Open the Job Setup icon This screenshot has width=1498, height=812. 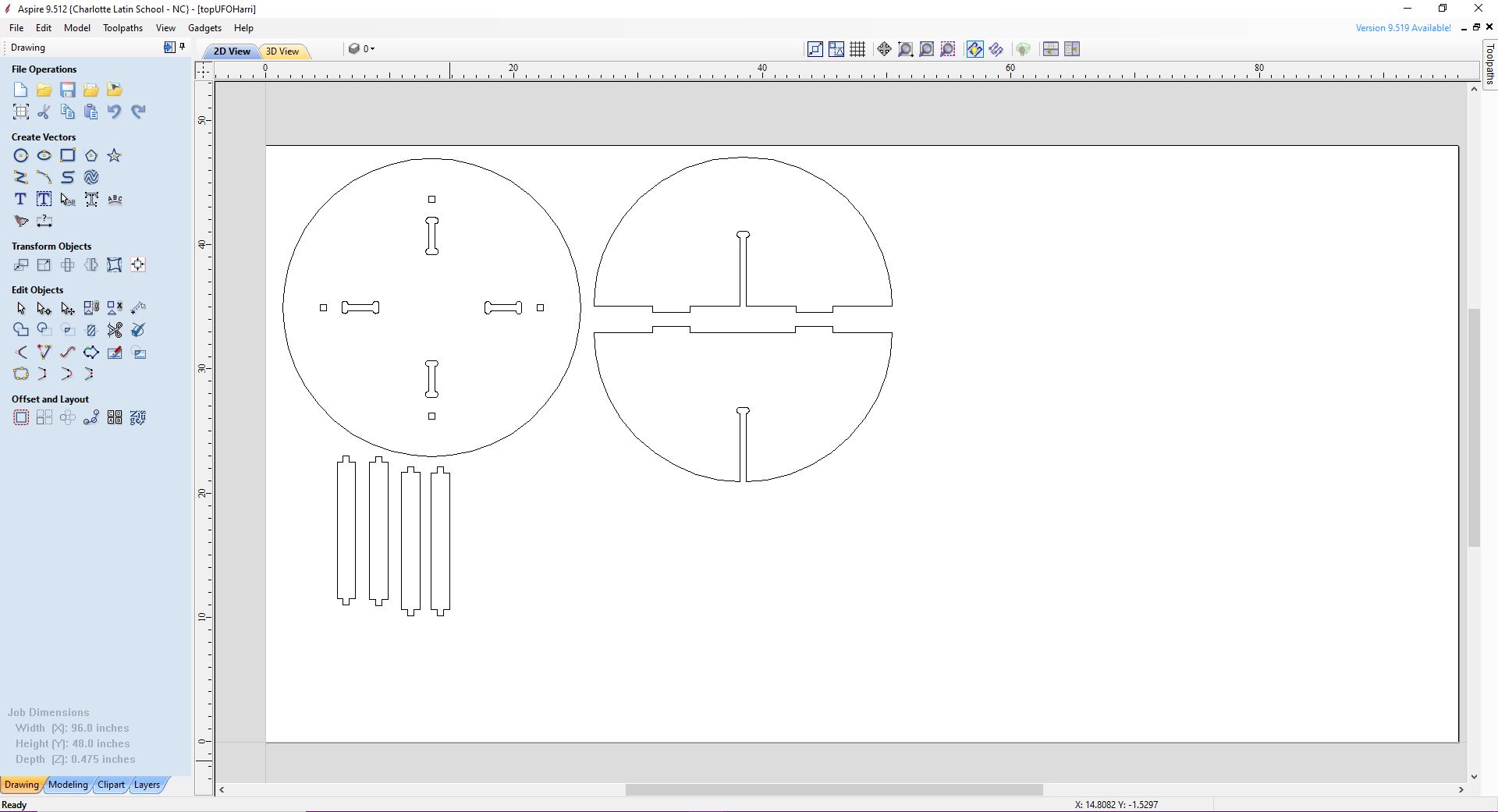[x=21, y=112]
